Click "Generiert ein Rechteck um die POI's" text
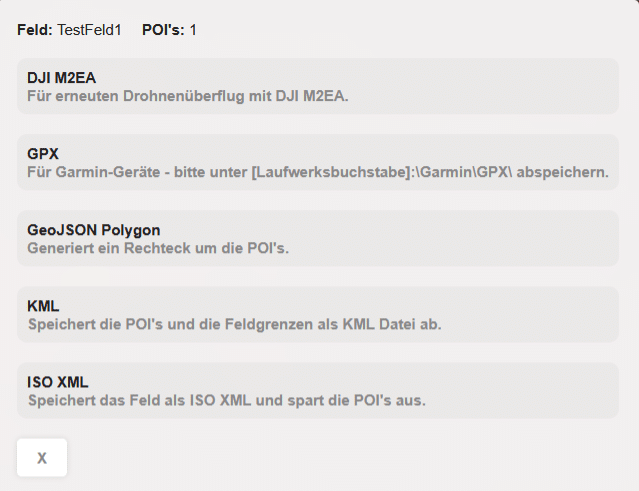 [x=158, y=249]
